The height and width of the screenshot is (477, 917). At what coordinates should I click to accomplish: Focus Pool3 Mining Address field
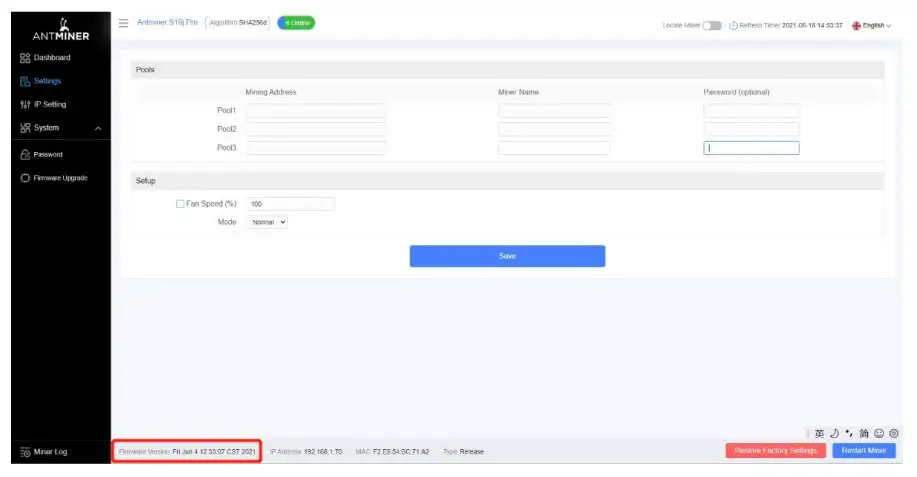(316, 148)
